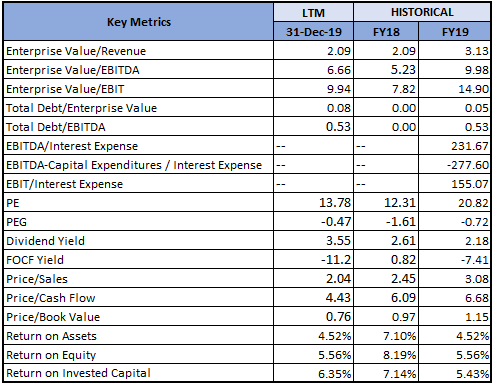Select the FY18 Return on Equity 8.19%
The image size is (494, 384).
(399, 355)
